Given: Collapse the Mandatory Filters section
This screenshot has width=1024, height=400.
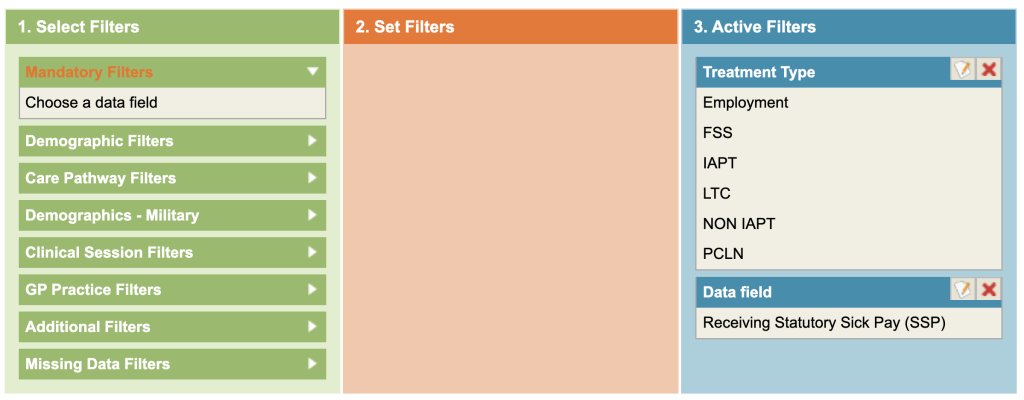Looking at the screenshot, I should tap(313, 72).
